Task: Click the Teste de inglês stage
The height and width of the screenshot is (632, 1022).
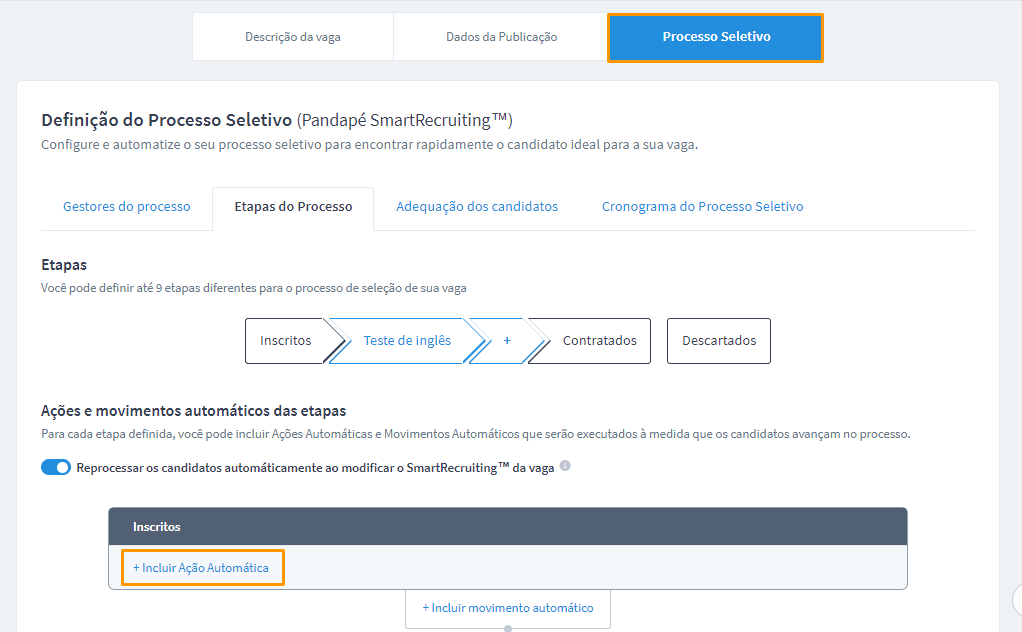Action: pyautogui.click(x=407, y=341)
